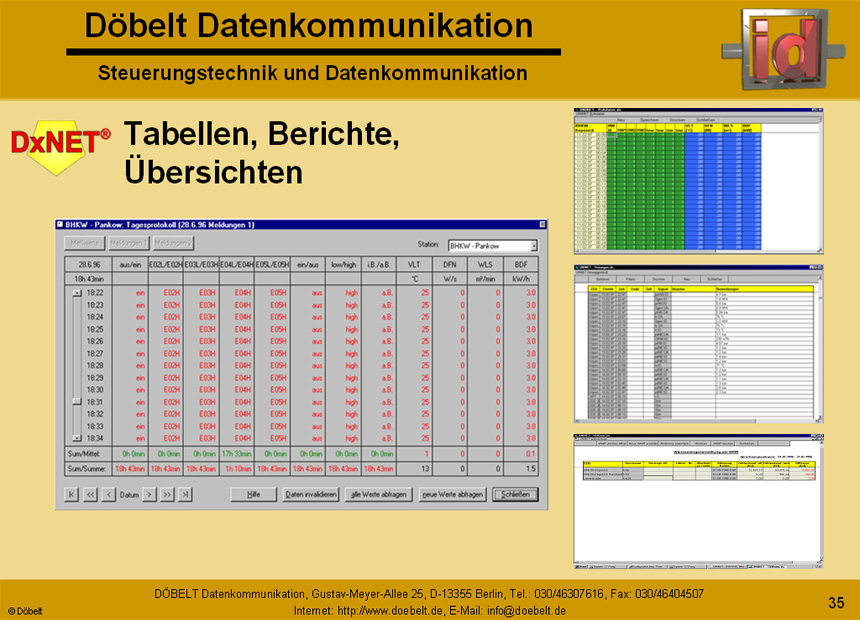Image resolution: width=860 pixels, height=620 pixels.
Task: Select the aus/ein column header
Action: 130,264
